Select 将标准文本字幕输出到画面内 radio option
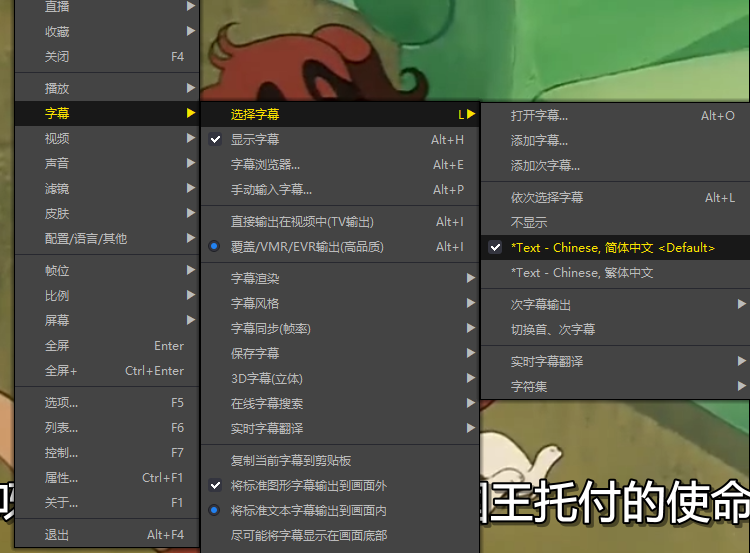The image size is (750, 553). [x=308, y=511]
